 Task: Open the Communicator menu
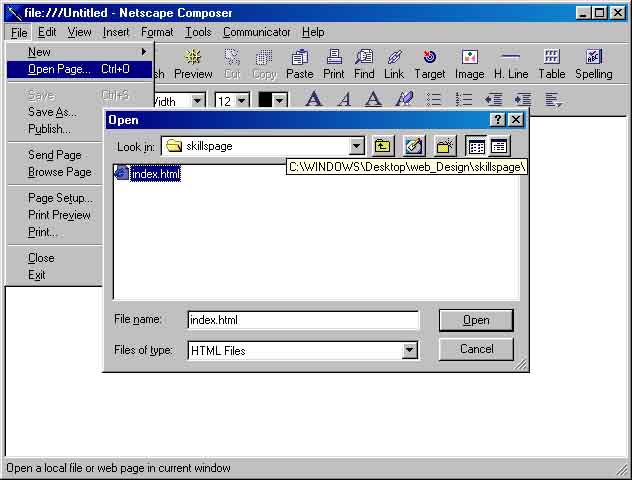(x=256, y=32)
